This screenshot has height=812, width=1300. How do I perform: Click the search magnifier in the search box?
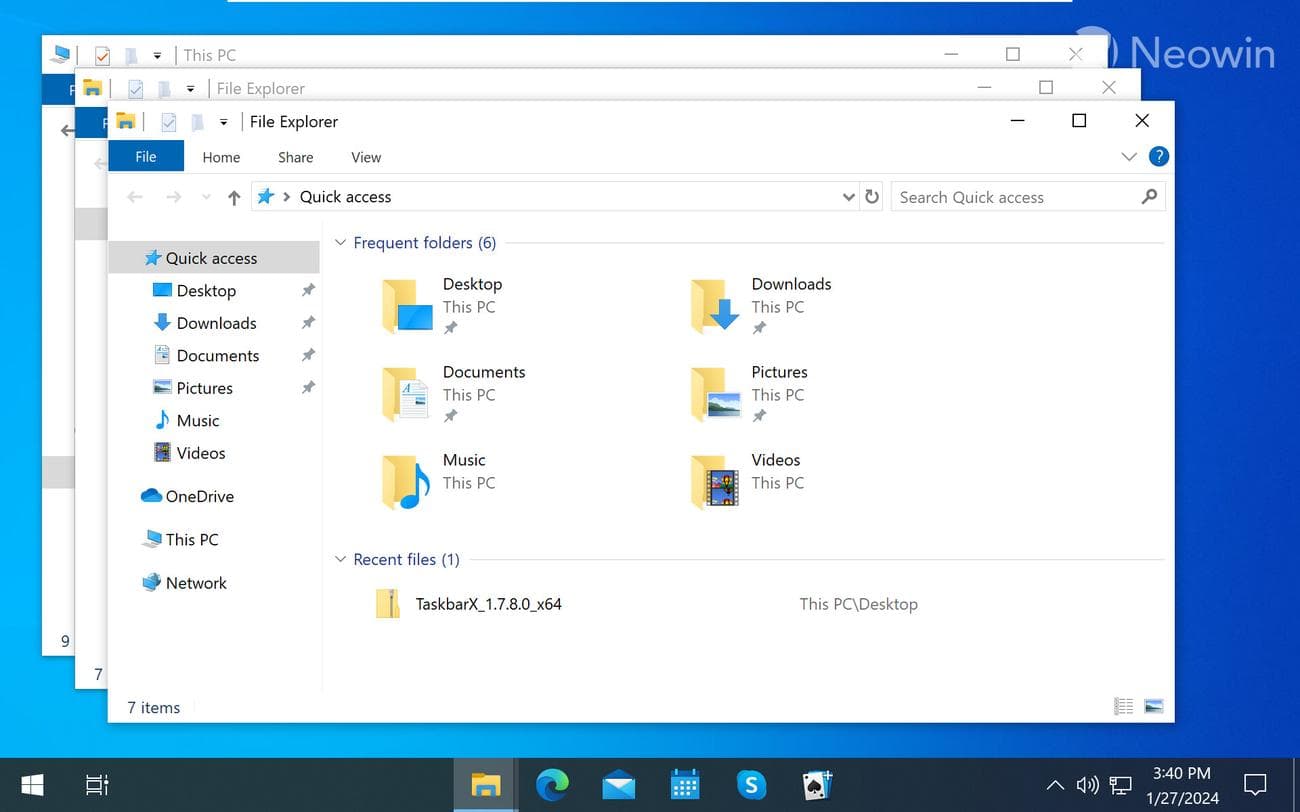[1149, 197]
